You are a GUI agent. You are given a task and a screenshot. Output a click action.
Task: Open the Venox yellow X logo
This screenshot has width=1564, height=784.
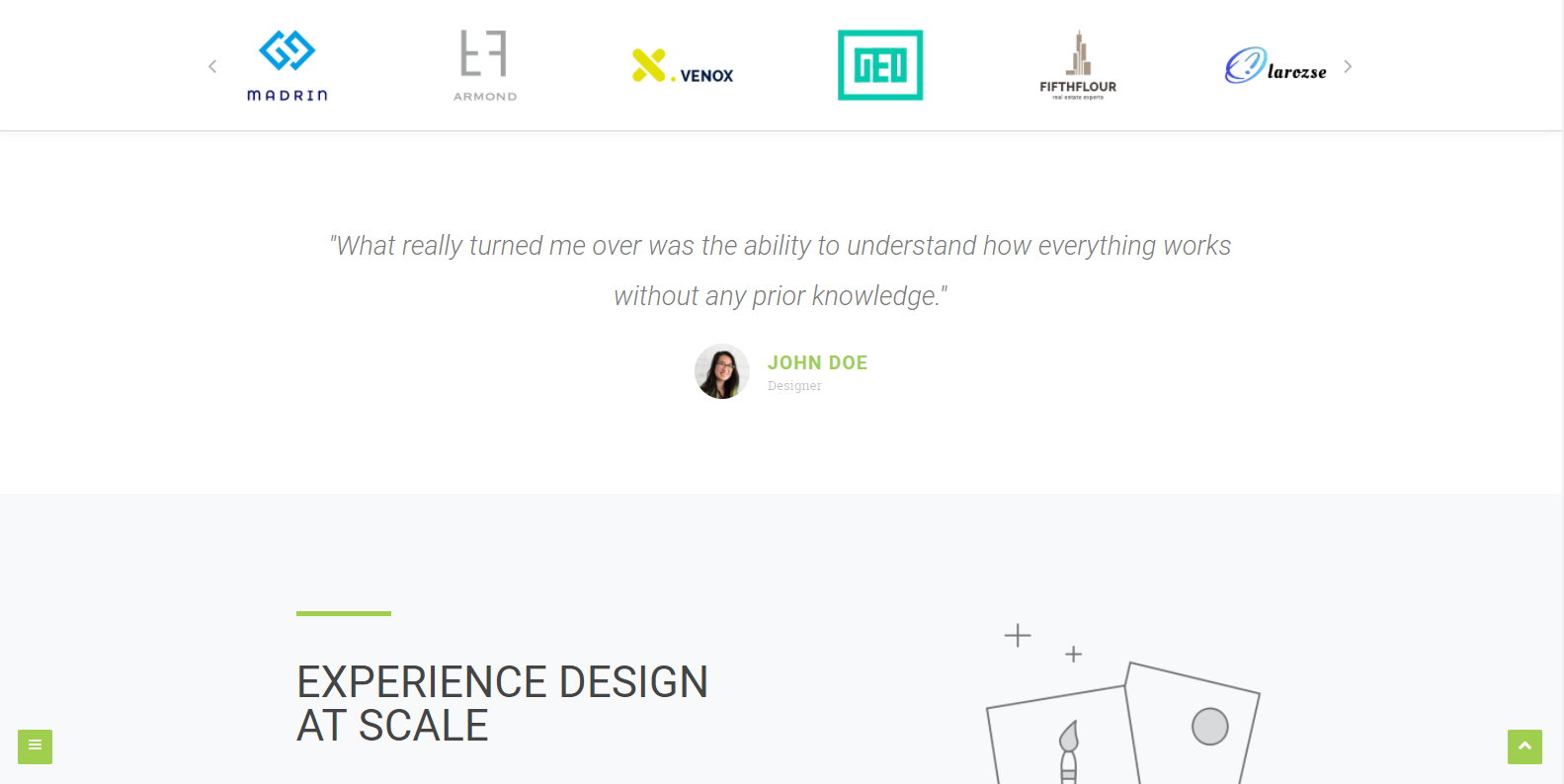(x=683, y=66)
